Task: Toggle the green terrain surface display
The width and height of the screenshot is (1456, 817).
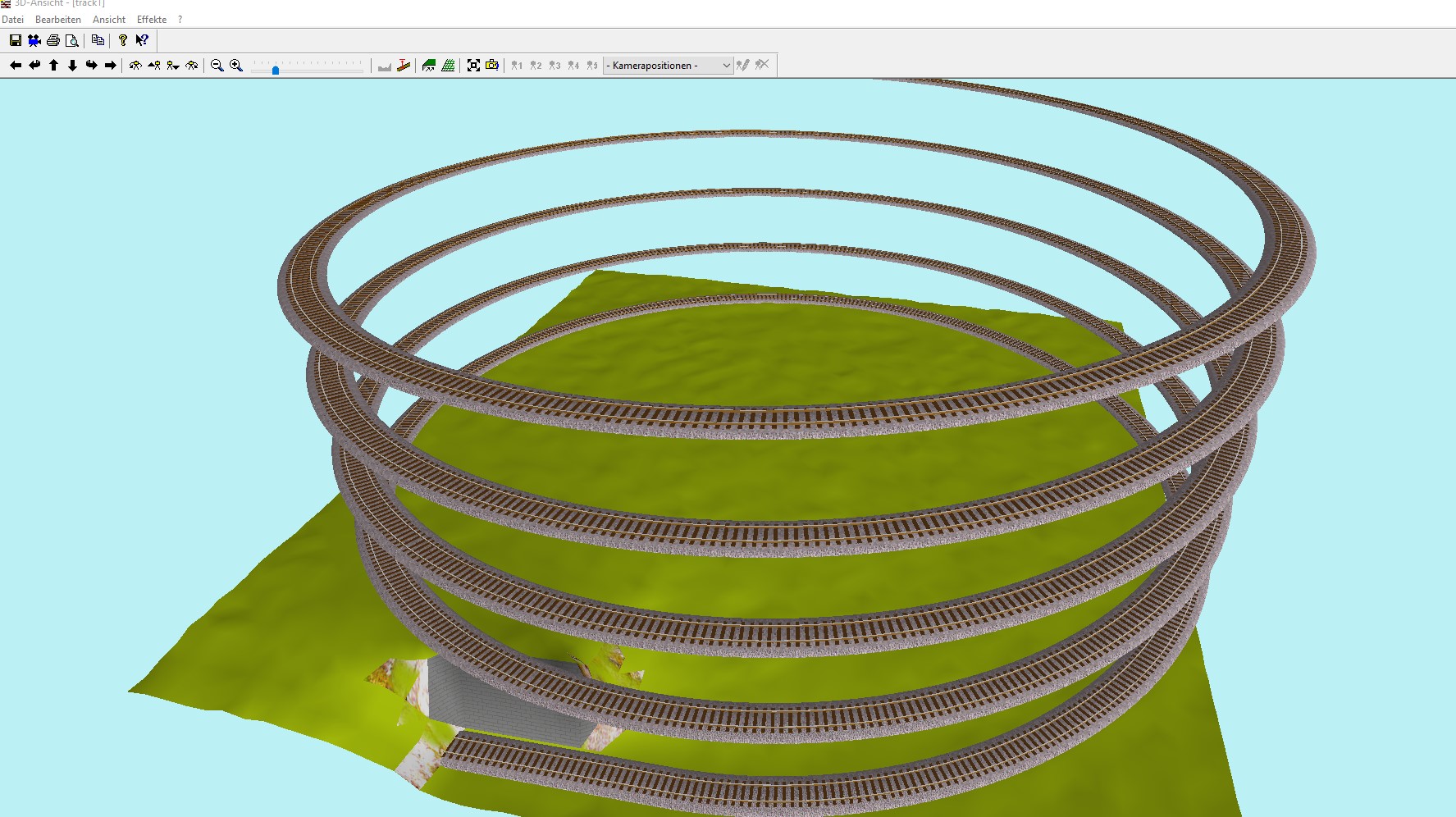Action: [x=428, y=66]
